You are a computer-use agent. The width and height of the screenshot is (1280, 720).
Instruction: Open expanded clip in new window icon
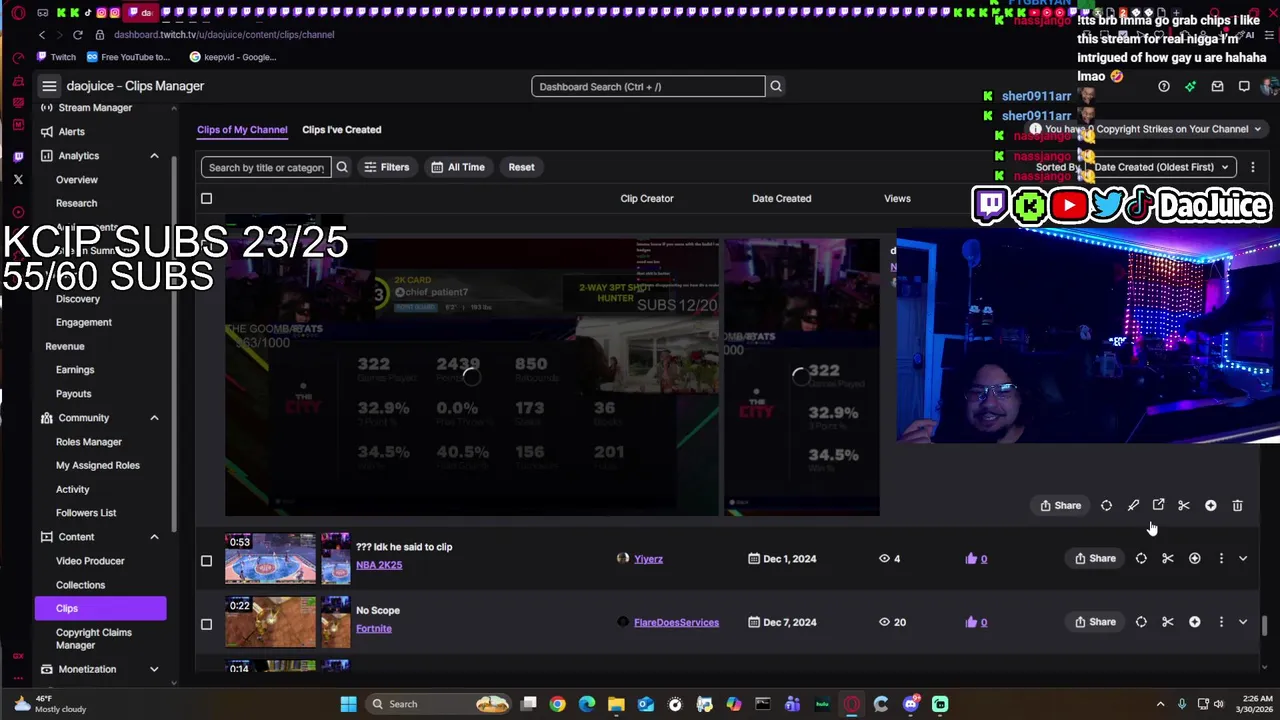click(x=1158, y=506)
